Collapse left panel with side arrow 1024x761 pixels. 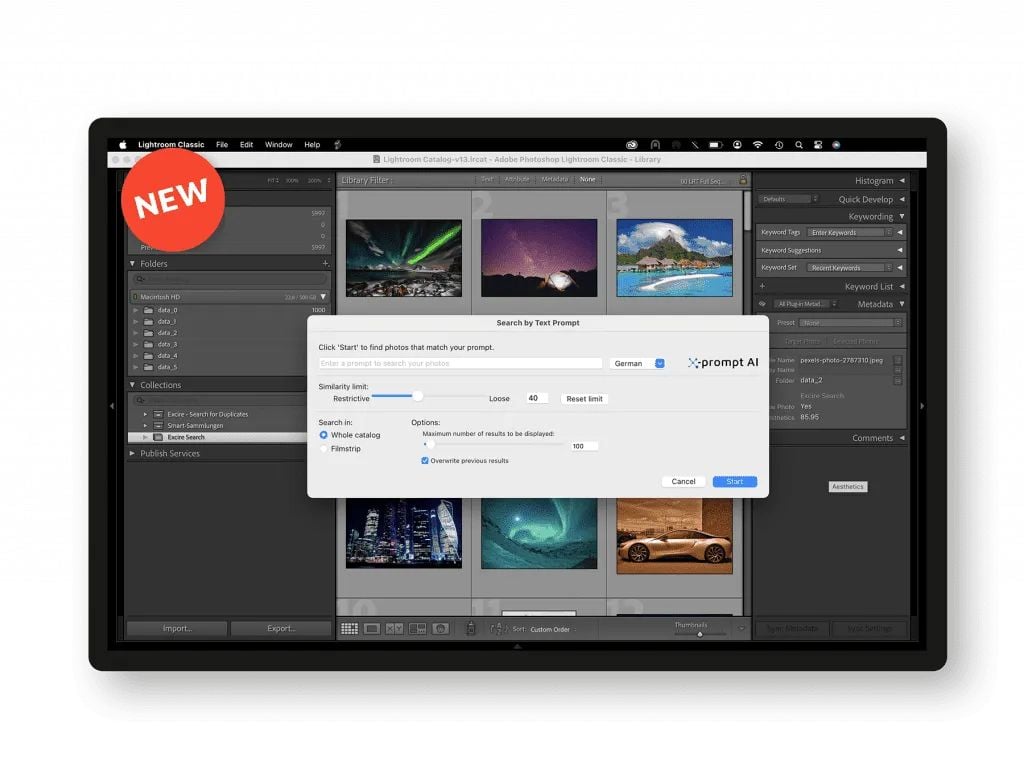(x=112, y=406)
